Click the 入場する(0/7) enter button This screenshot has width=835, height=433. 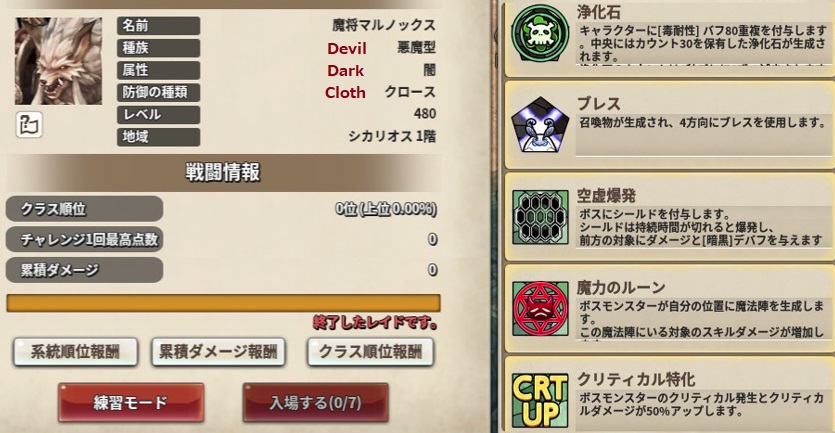pyautogui.click(x=315, y=403)
